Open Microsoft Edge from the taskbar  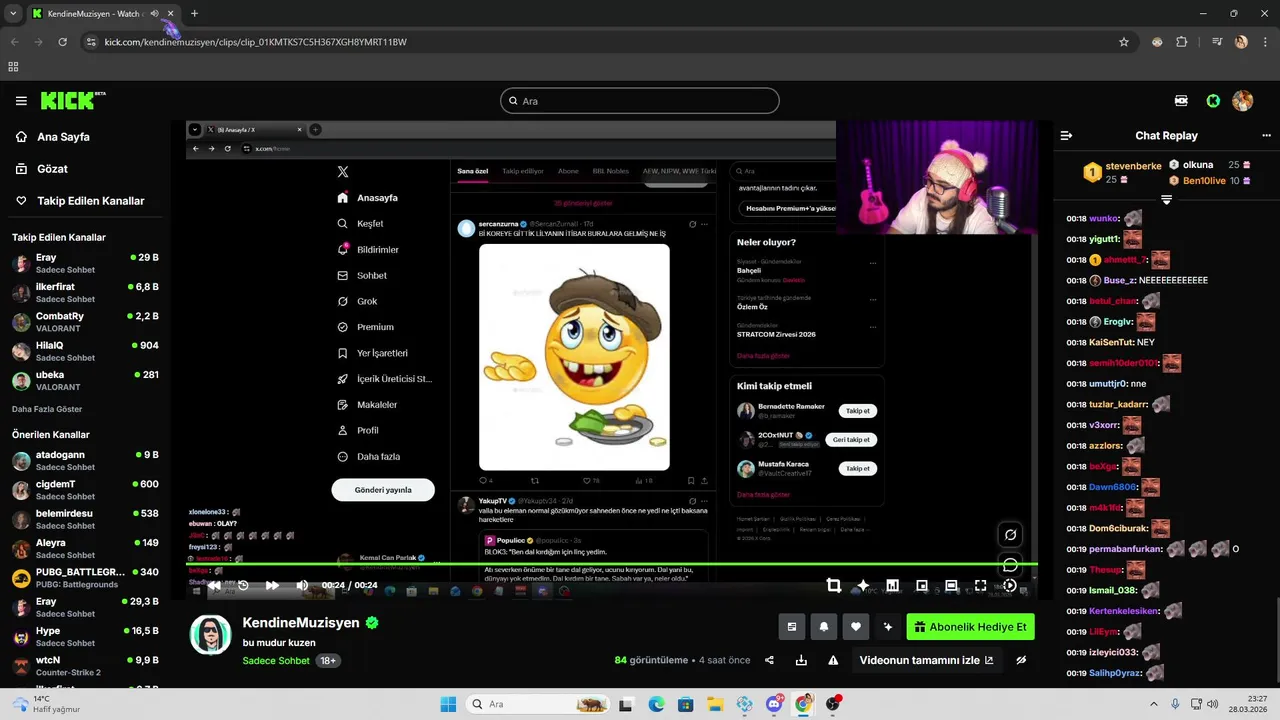[x=656, y=704]
